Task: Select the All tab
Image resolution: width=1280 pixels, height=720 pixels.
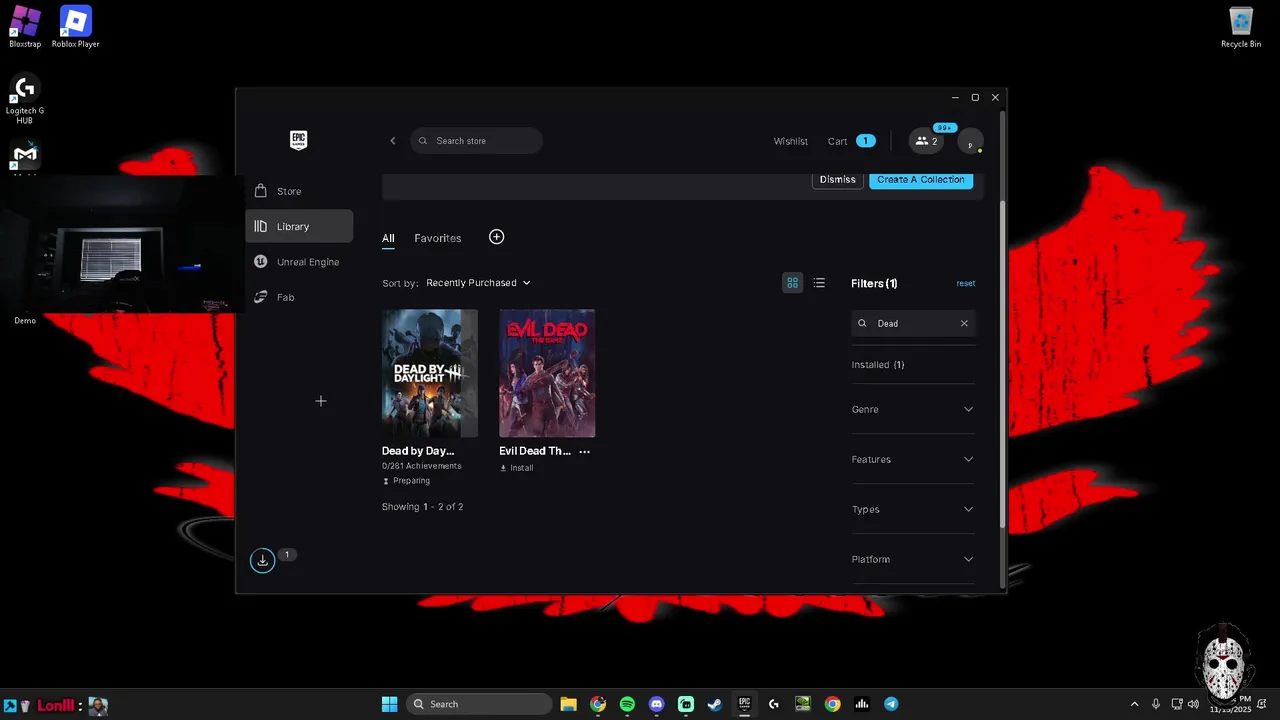Action: (x=388, y=238)
